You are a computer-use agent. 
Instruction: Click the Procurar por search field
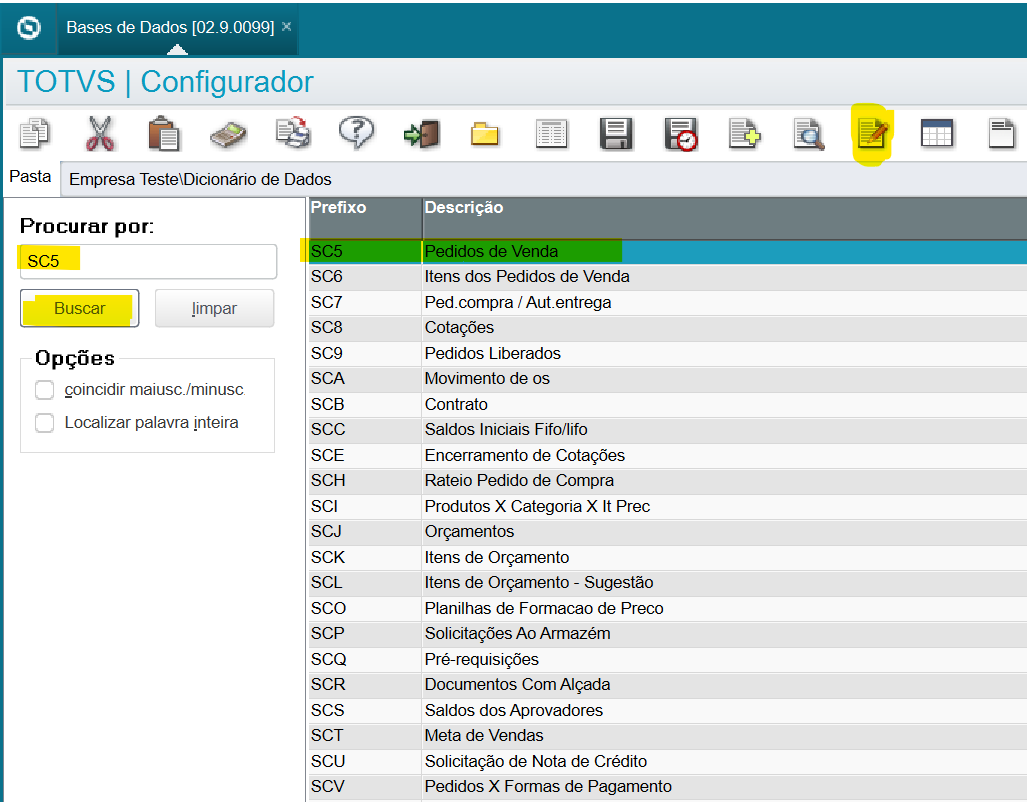pos(148,261)
